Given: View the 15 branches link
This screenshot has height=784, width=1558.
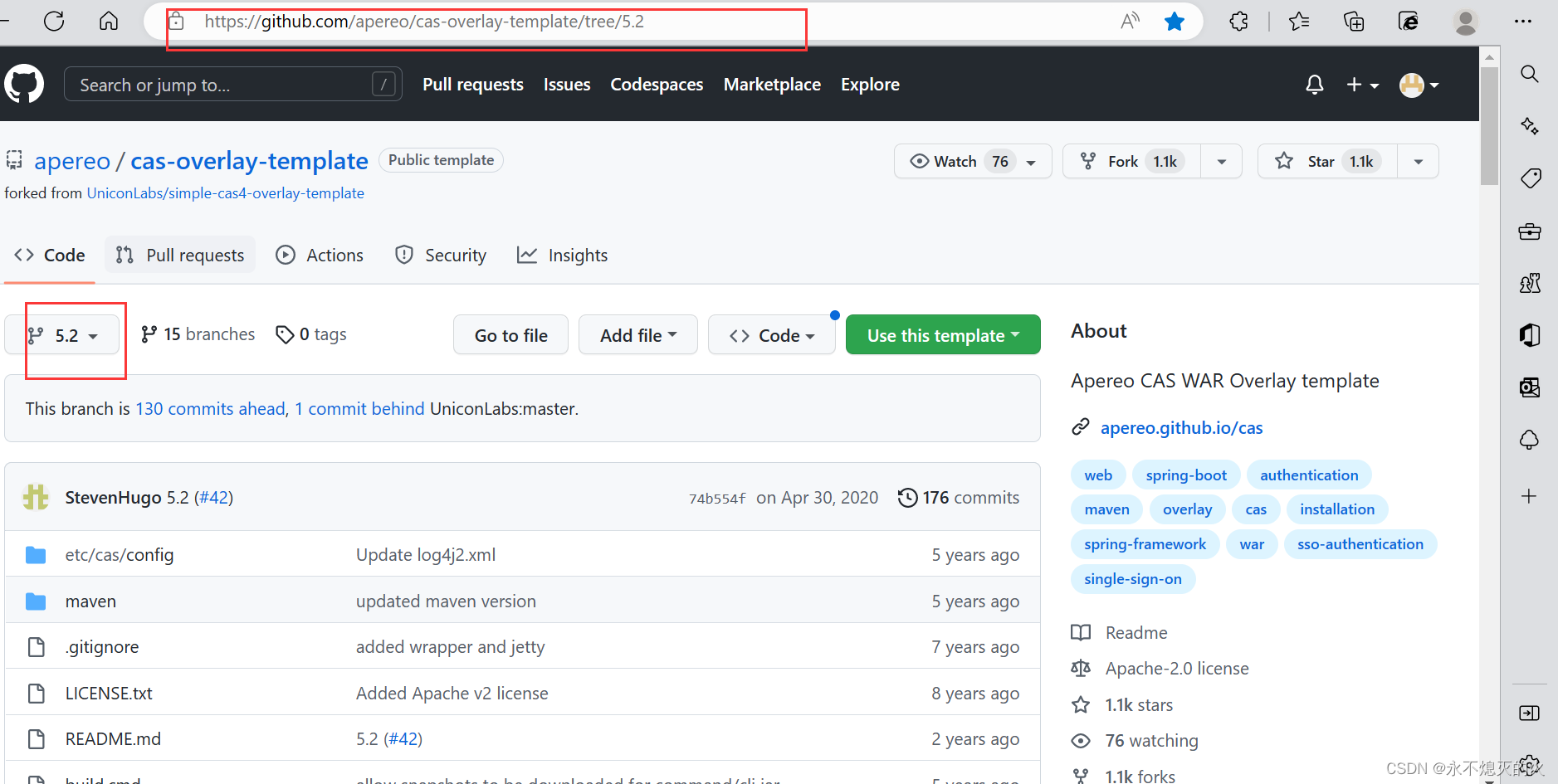Looking at the screenshot, I should click(198, 334).
